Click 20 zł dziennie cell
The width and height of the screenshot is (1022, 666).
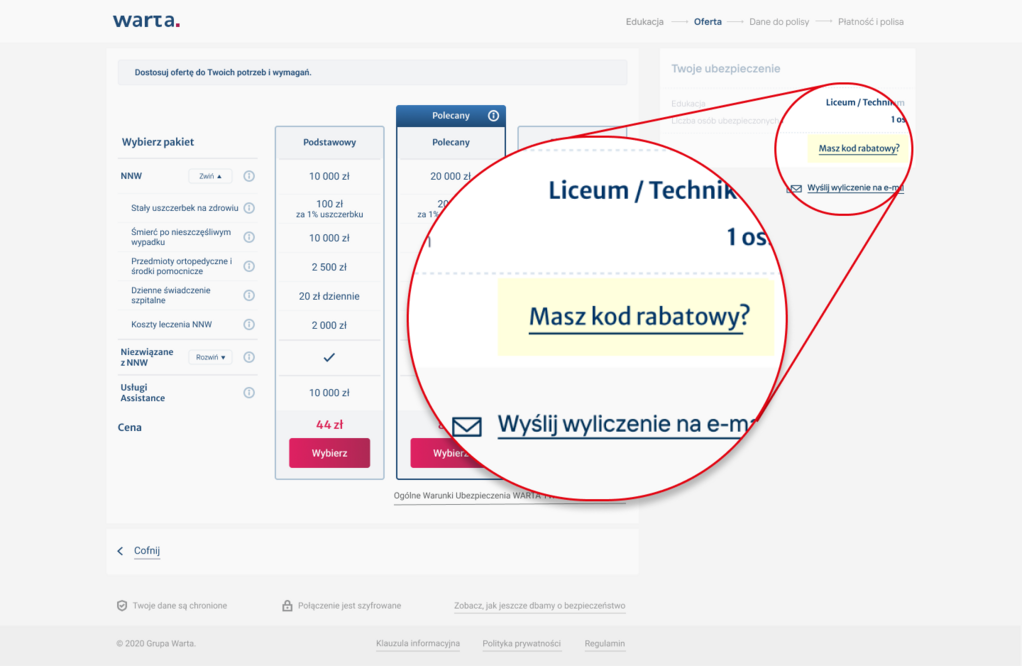329,296
